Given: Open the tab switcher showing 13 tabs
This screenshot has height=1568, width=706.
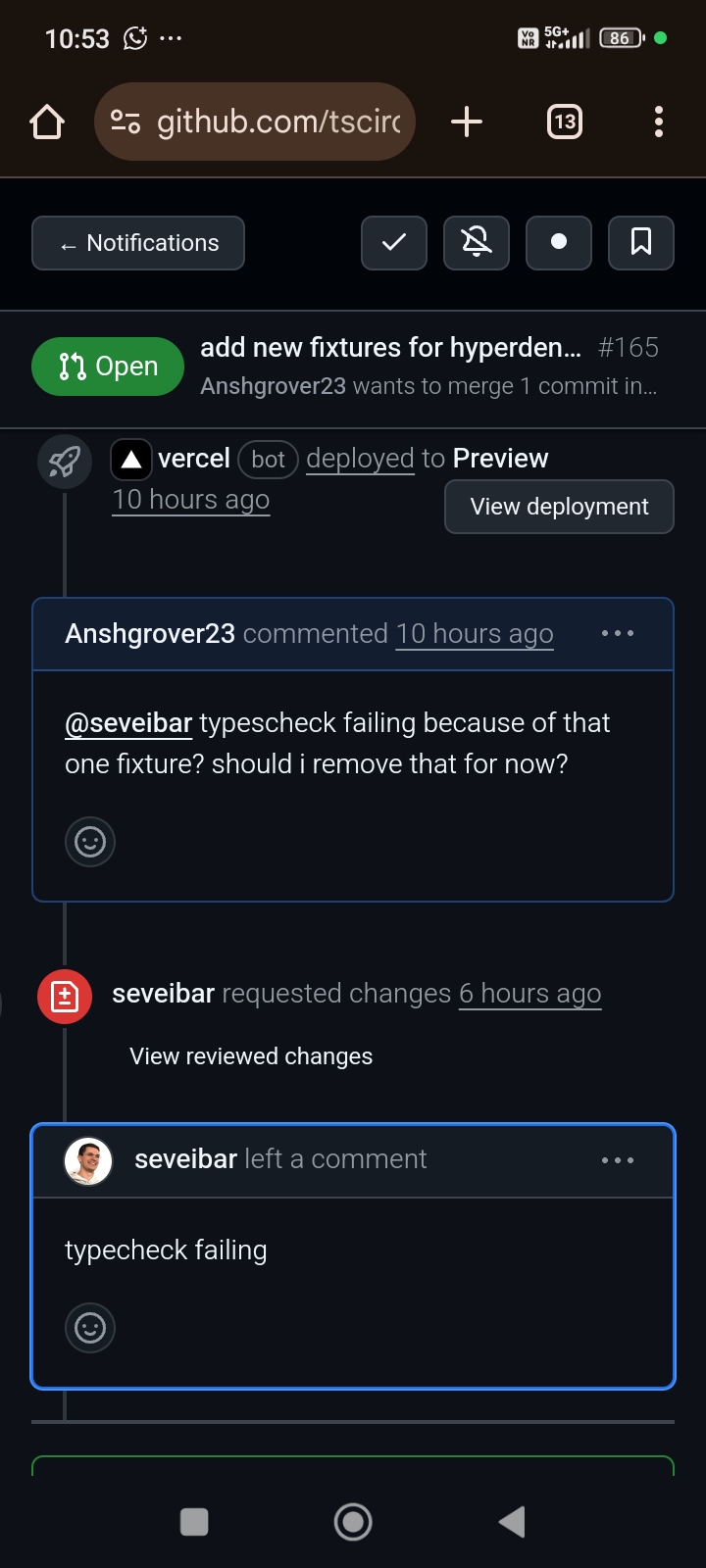Looking at the screenshot, I should pos(564,122).
